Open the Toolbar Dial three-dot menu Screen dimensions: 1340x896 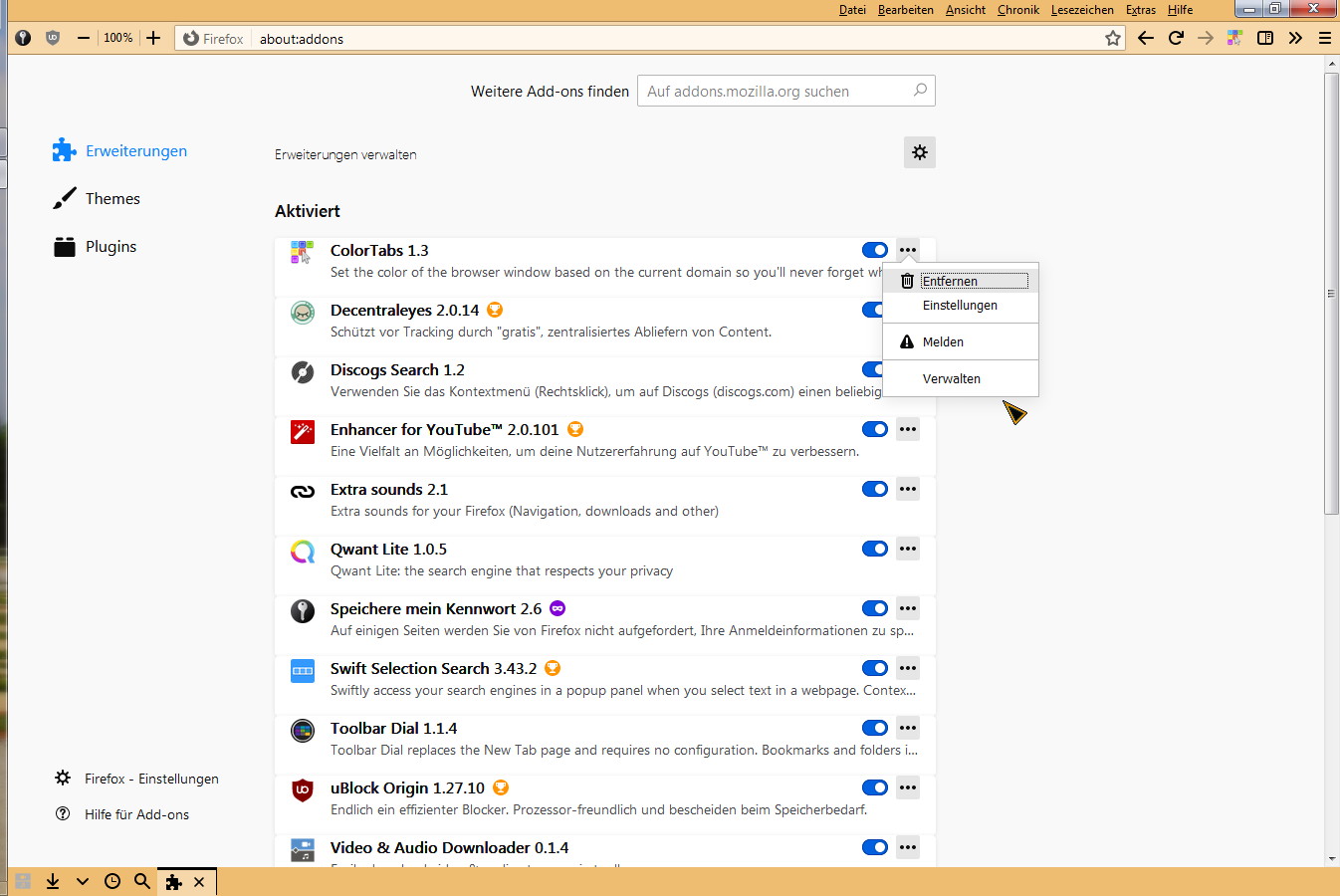click(x=908, y=728)
